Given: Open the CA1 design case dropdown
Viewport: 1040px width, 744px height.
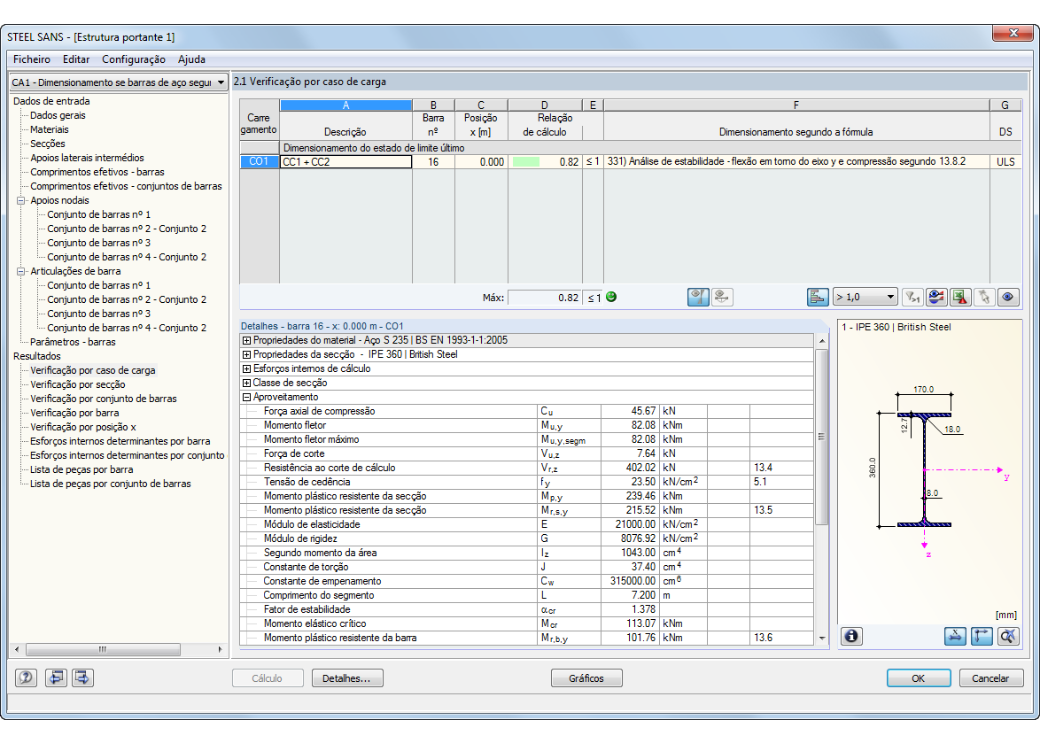Looking at the screenshot, I should [119, 82].
